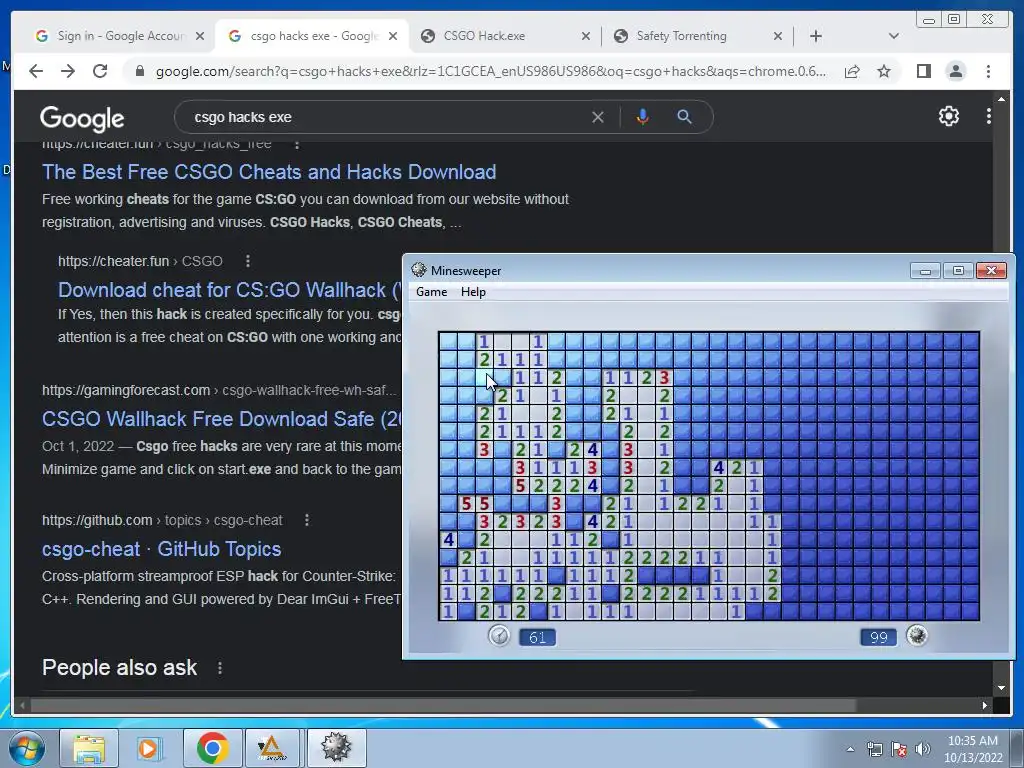This screenshot has height=768, width=1024.
Task: Click the address bar URL field
Action: [490, 71]
